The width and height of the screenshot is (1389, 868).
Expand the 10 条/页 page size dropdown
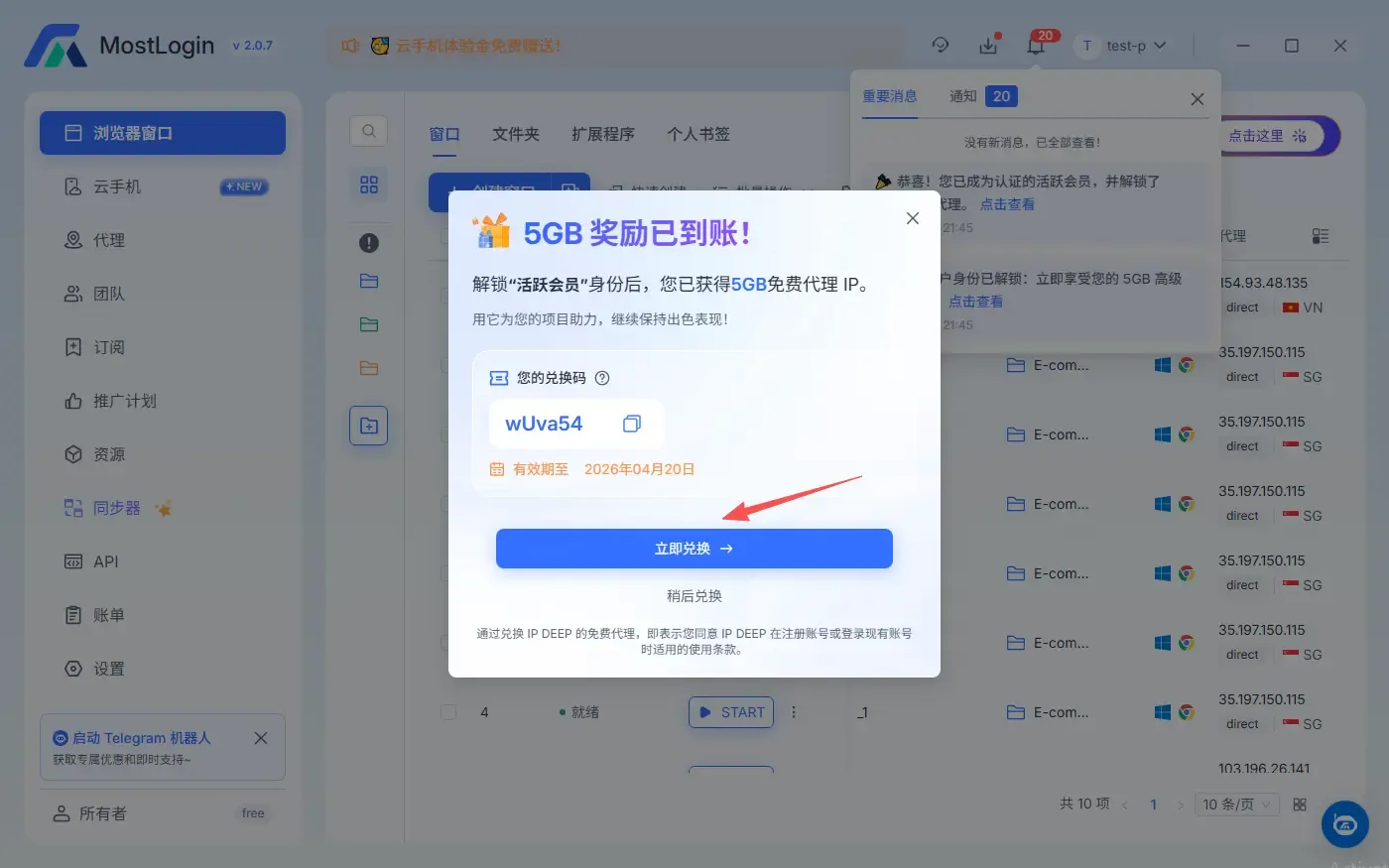point(1237,805)
